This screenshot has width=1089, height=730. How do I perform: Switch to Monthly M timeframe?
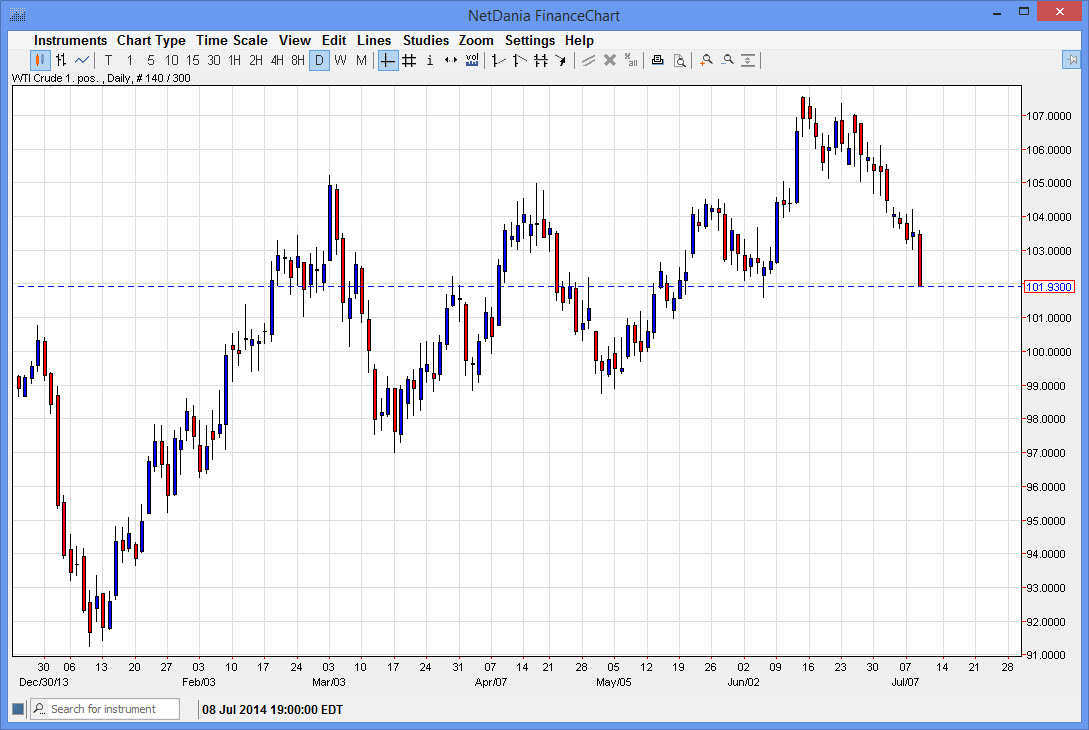361,60
